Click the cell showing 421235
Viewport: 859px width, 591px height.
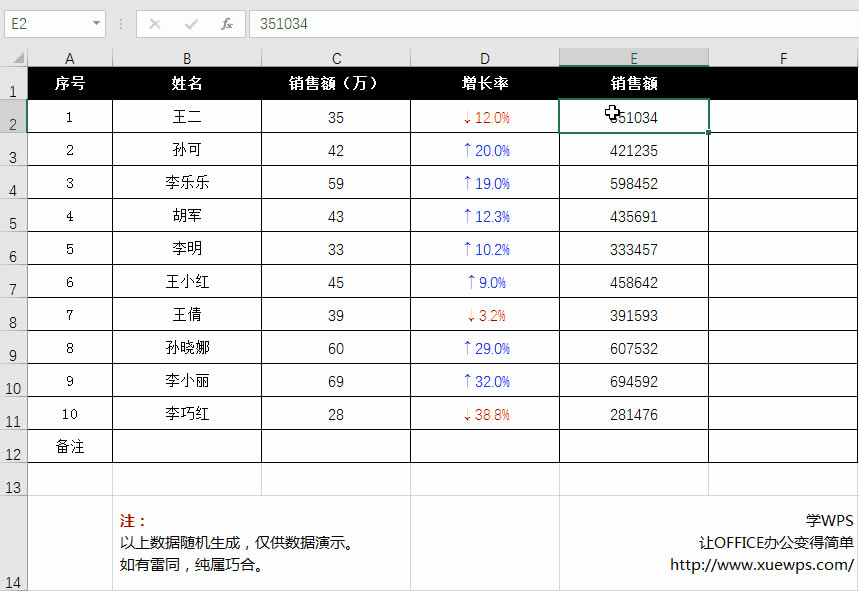point(633,149)
